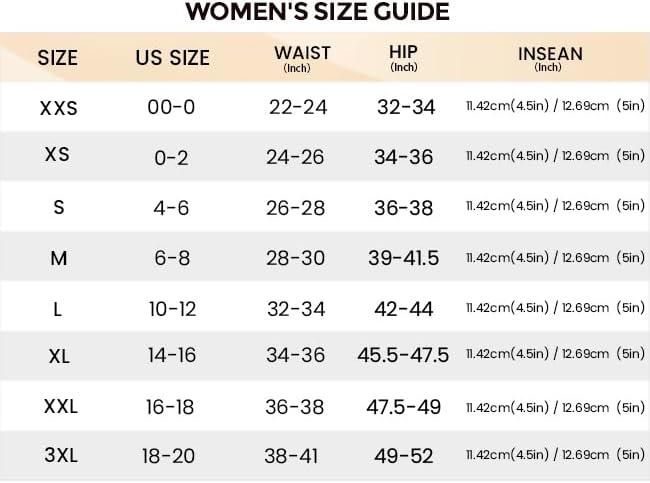
Task: Select the 3XL size label
Action: [61, 455]
